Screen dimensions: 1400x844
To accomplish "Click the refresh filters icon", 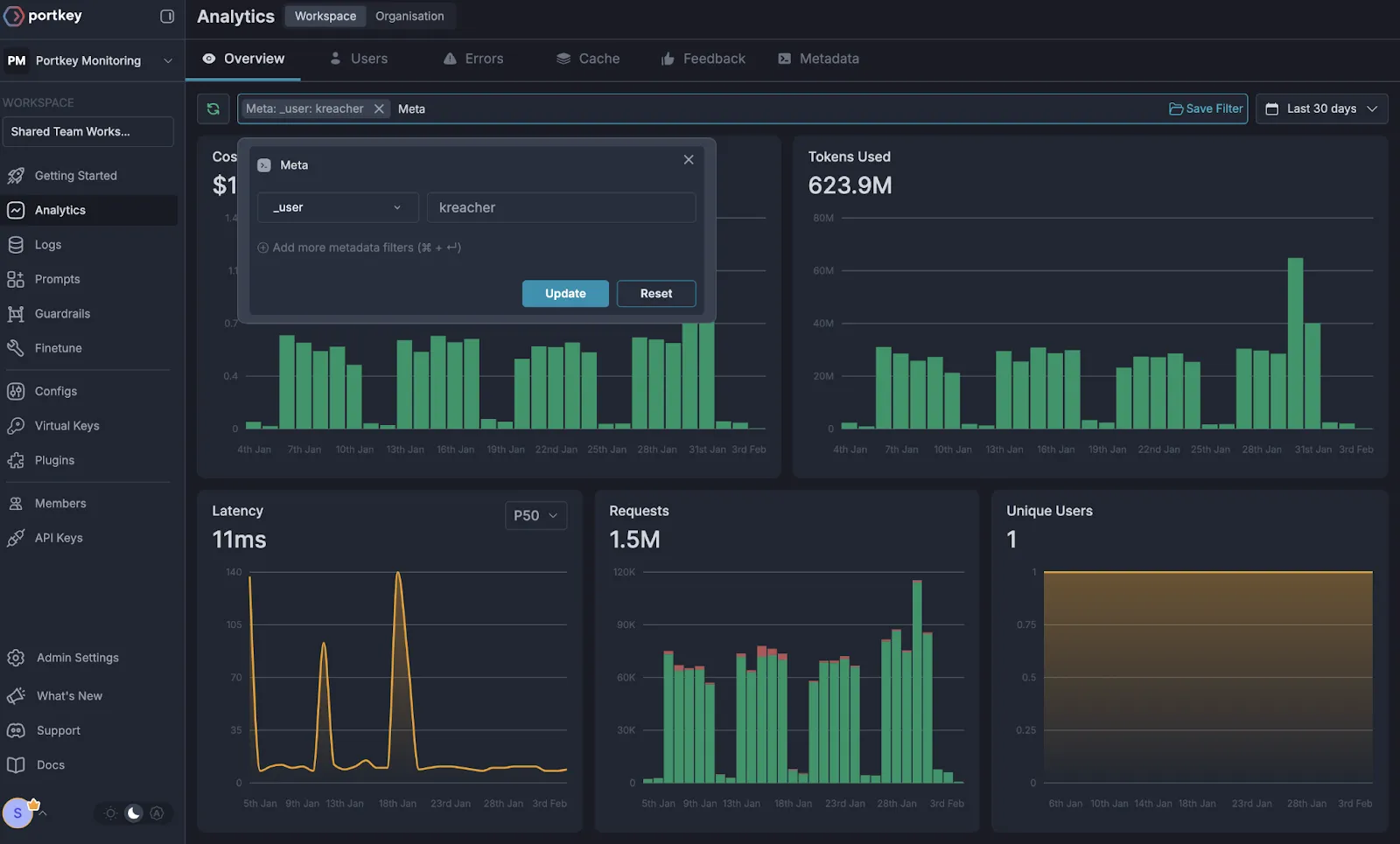I will [x=213, y=108].
